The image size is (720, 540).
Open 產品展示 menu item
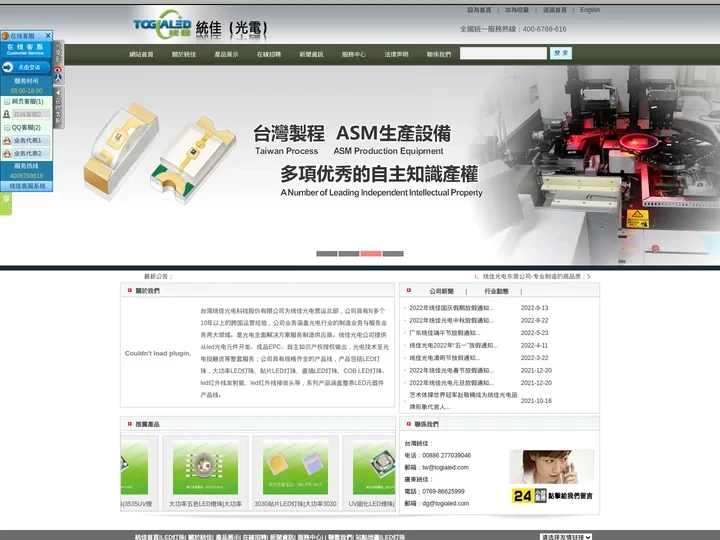click(x=226, y=54)
